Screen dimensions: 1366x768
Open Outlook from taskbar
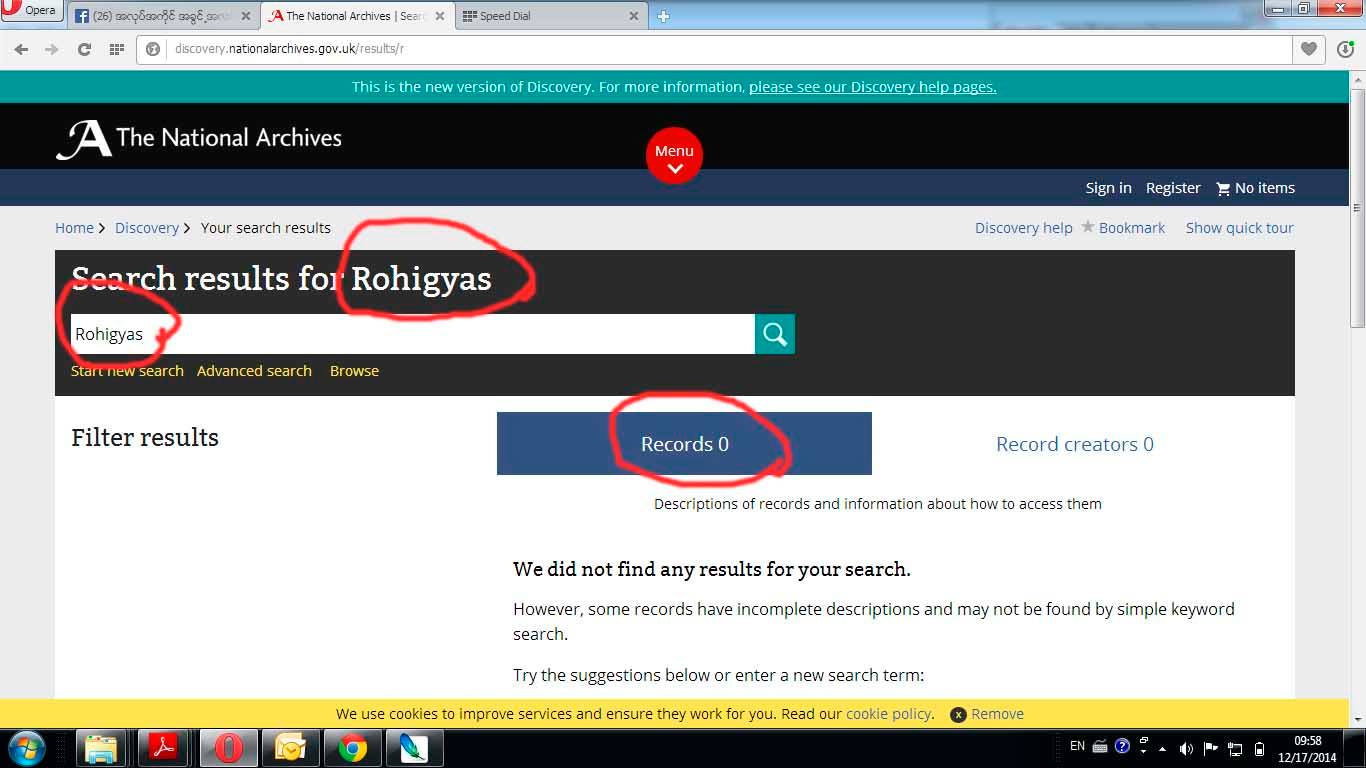click(290, 748)
